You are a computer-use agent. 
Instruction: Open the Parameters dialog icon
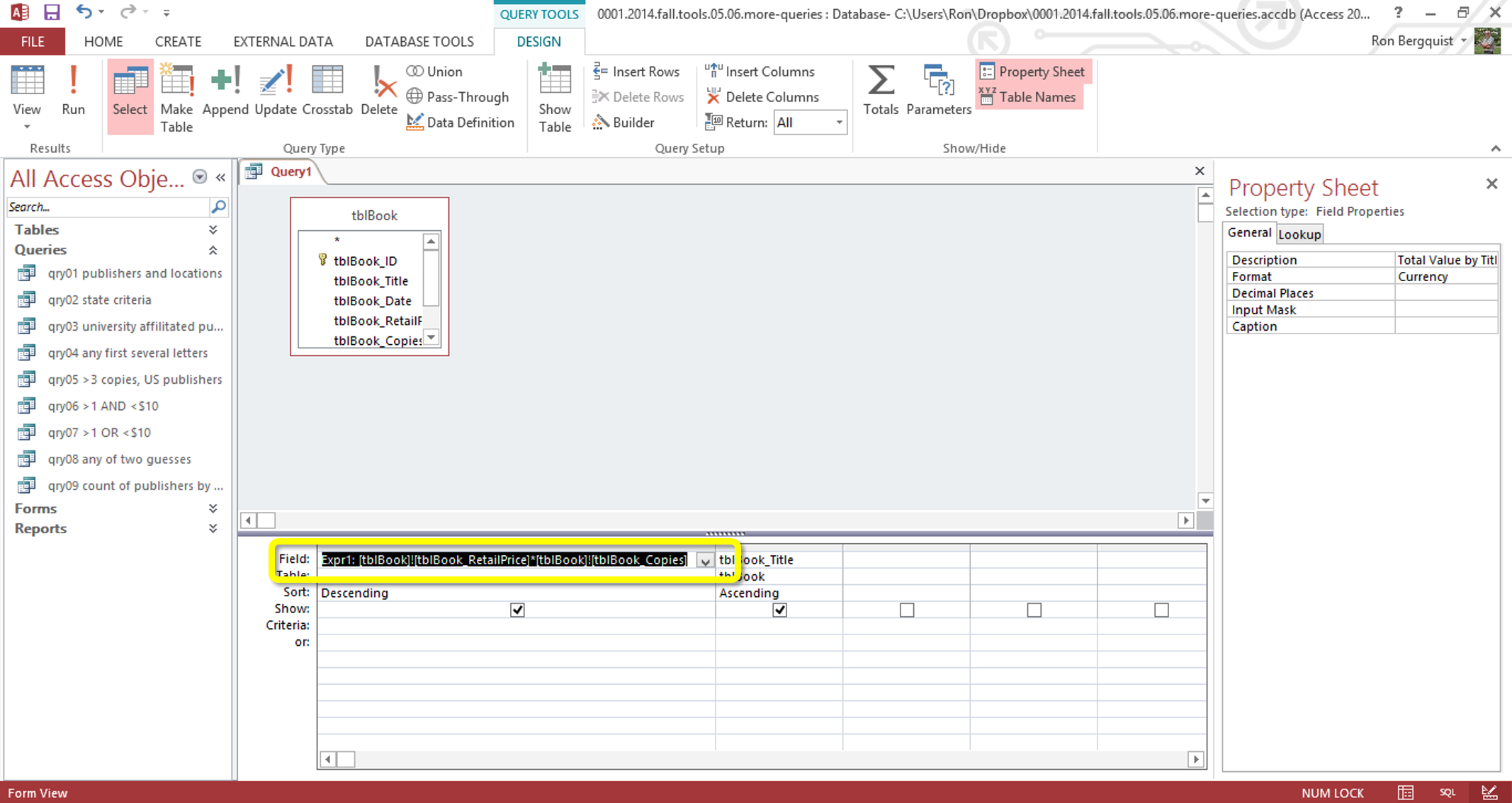click(x=938, y=91)
